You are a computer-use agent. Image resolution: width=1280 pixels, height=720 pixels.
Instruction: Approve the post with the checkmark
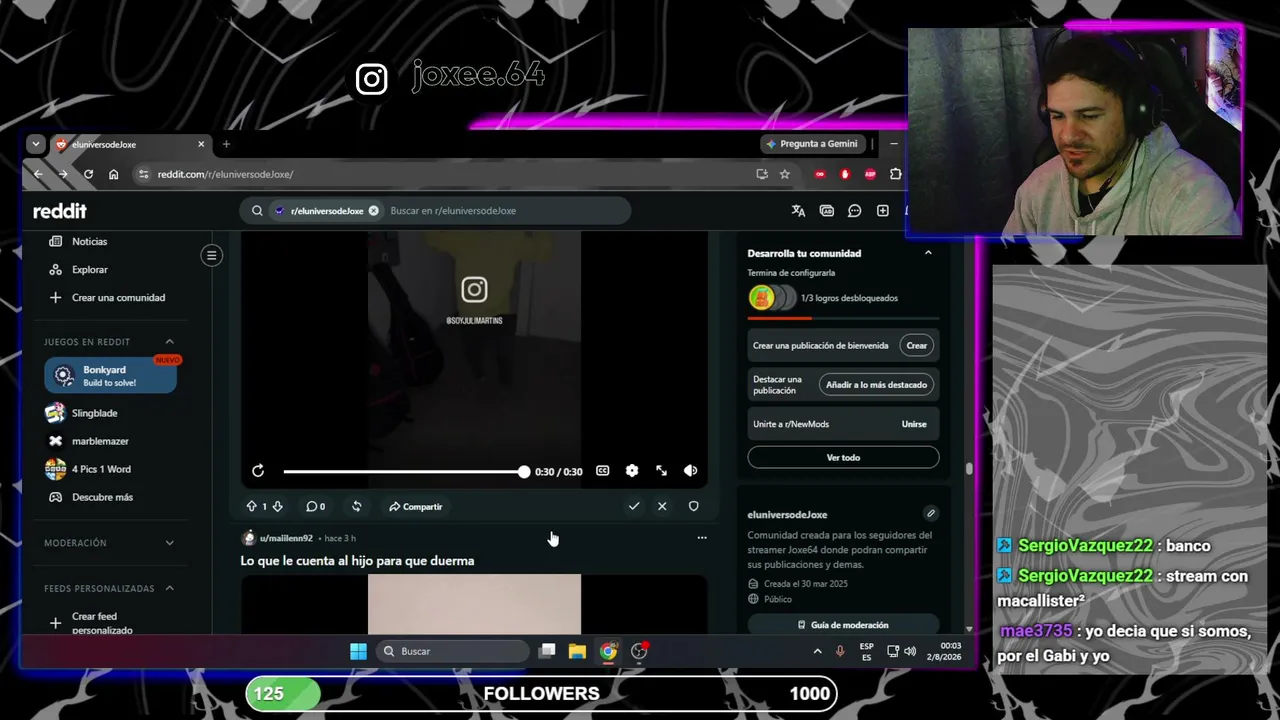(634, 507)
